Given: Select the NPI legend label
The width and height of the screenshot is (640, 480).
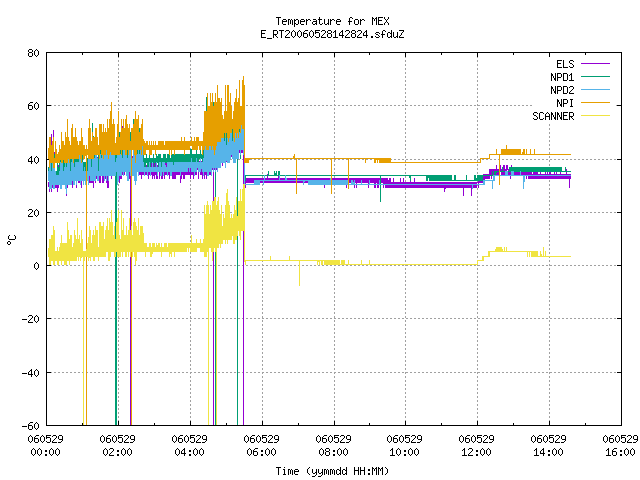Looking at the screenshot, I should point(565,103).
